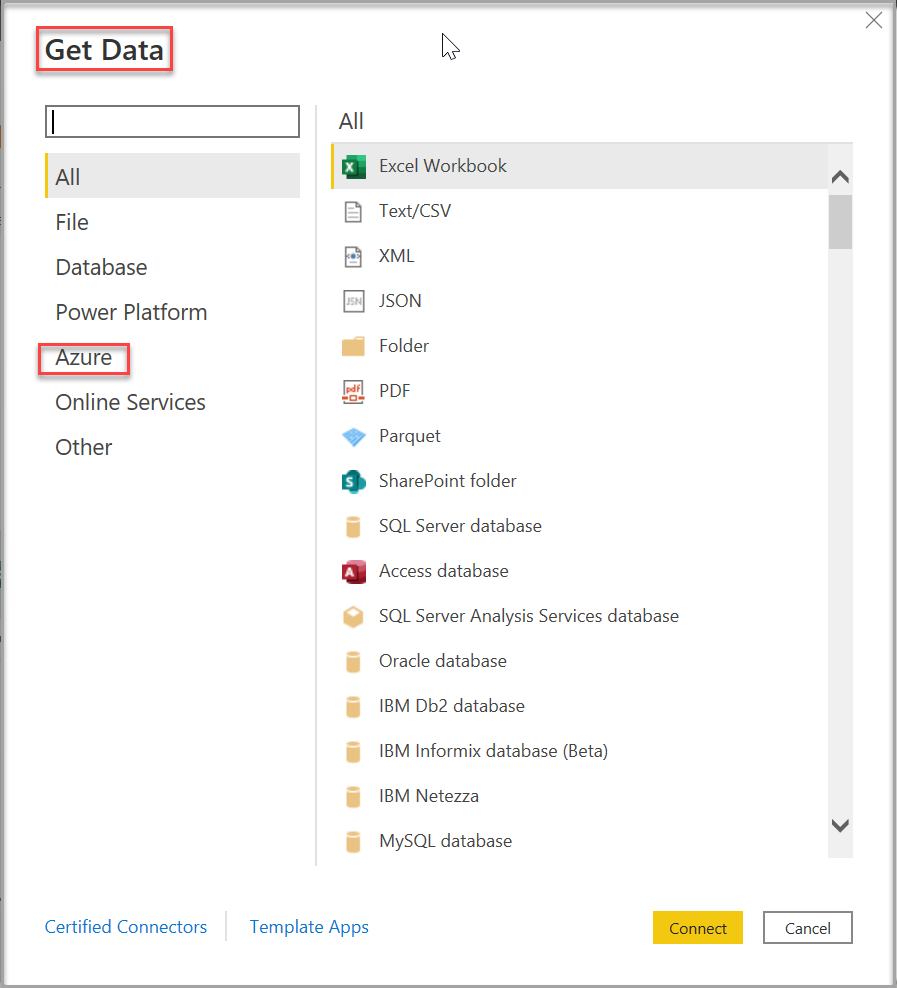897x988 pixels.
Task: Click the Access database icon
Action: click(x=353, y=572)
